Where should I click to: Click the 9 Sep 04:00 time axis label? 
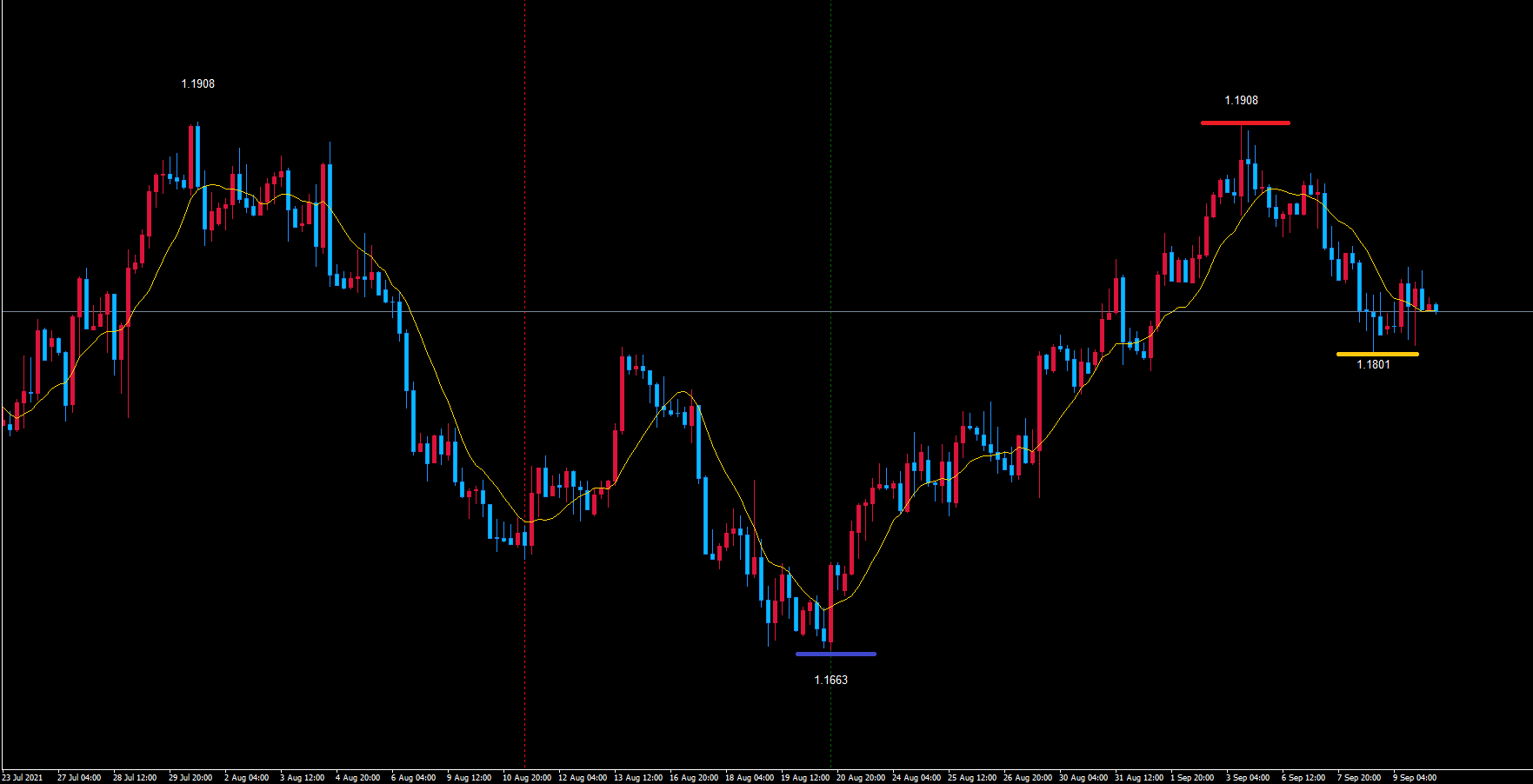tap(1414, 777)
